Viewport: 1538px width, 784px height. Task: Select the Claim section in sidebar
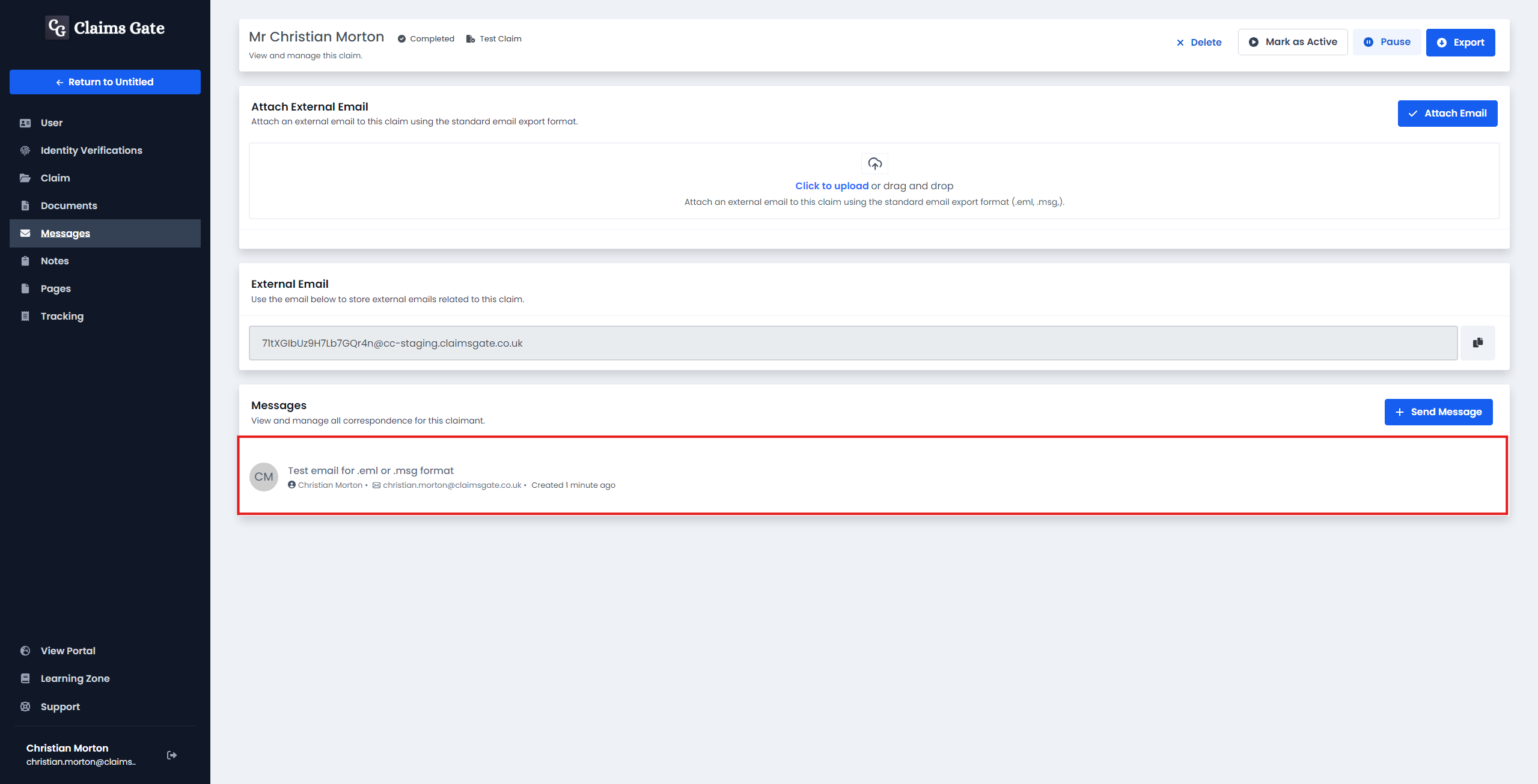[x=54, y=177]
